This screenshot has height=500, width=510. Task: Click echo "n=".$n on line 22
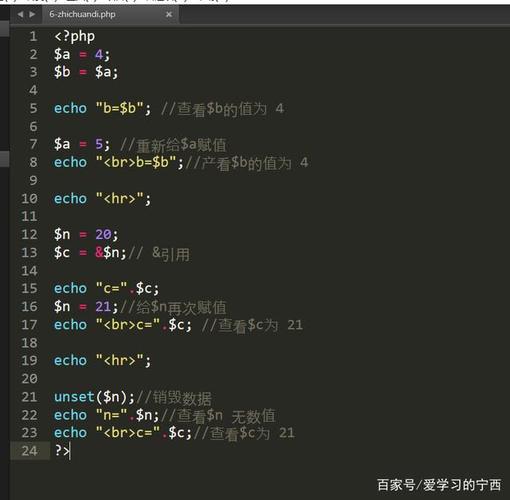[107, 415]
